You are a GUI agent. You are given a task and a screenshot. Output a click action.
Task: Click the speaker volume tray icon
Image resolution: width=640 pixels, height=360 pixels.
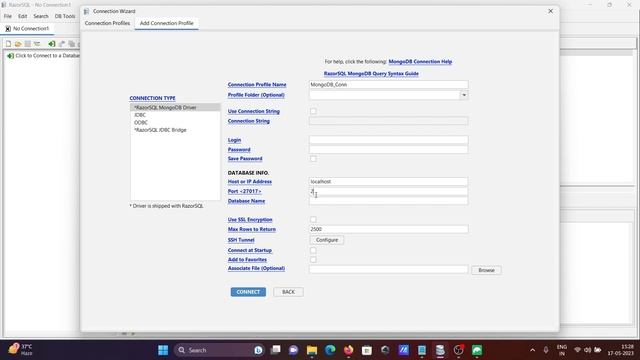click(x=587, y=350)
